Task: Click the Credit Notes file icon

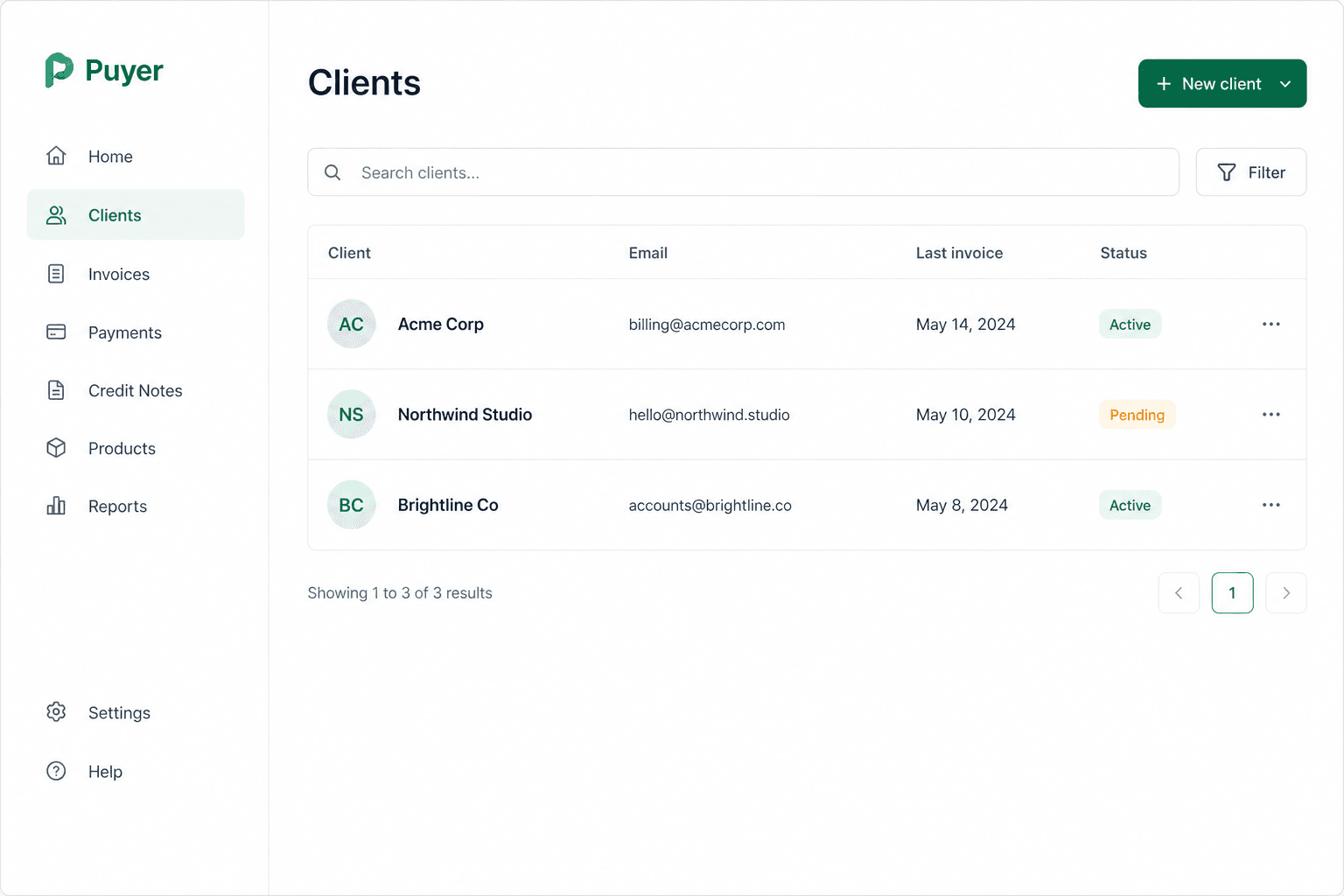Action: pos(56,390)
